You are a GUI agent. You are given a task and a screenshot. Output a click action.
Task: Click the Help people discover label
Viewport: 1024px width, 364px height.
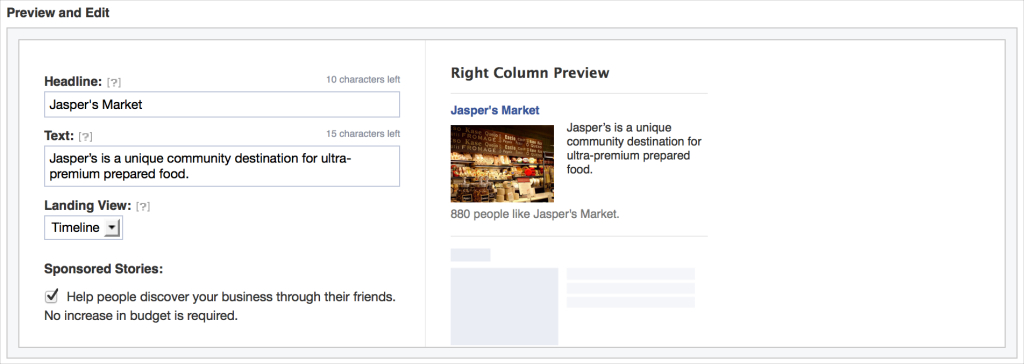click(231, 297)
